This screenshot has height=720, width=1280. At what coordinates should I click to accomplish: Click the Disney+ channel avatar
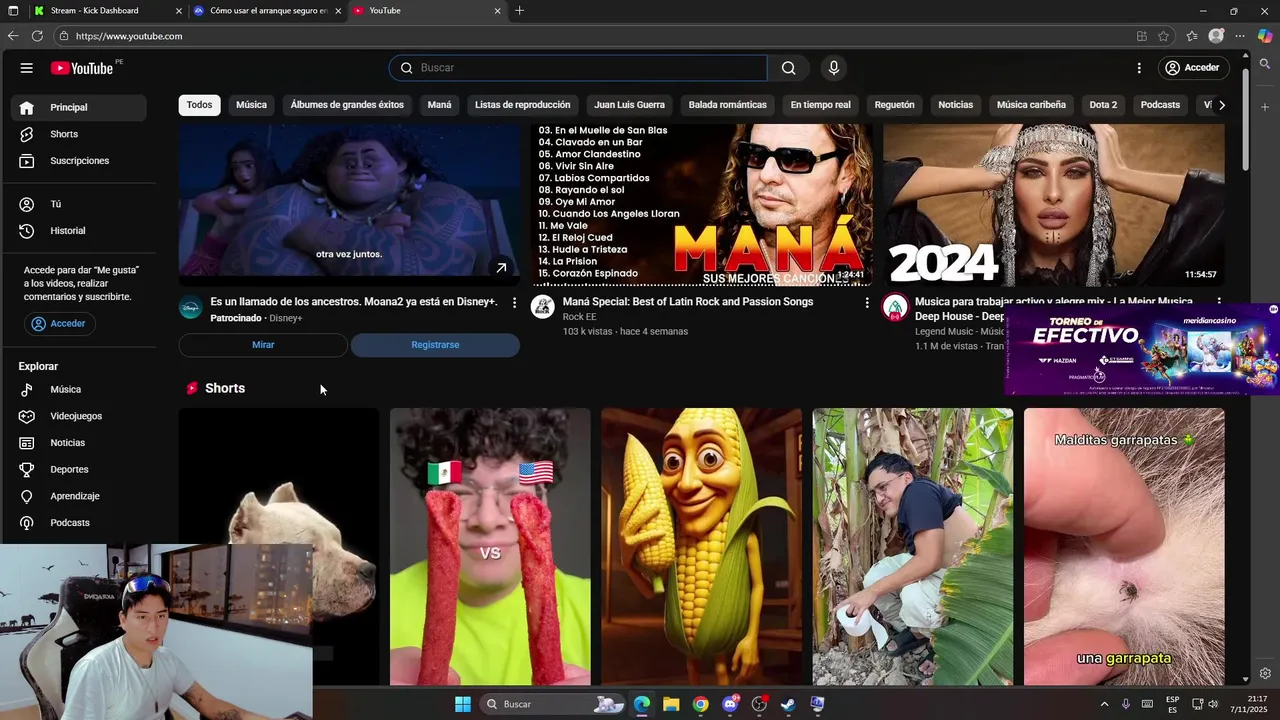pyautogui.click(x=191, y=307)
